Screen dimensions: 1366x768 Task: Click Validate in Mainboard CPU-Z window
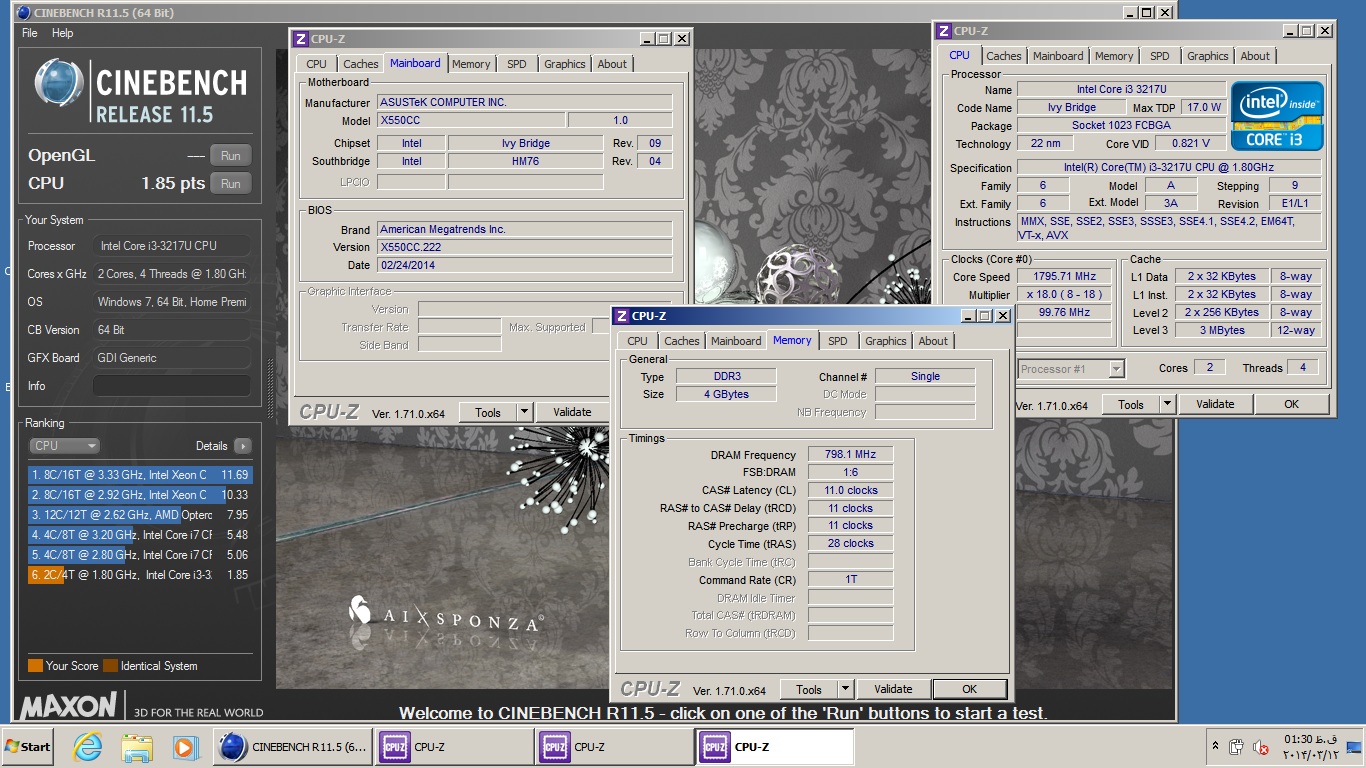[x=572, y=412]
